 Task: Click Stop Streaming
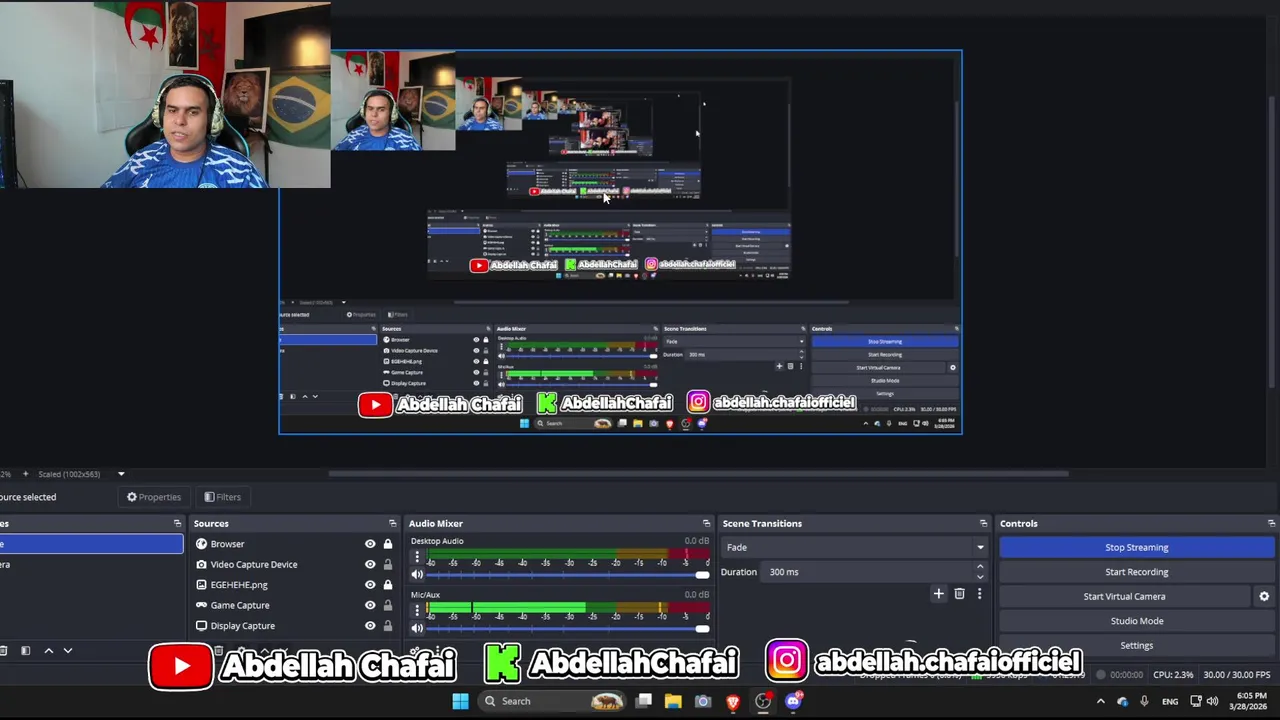click(x=1137, y=547)
